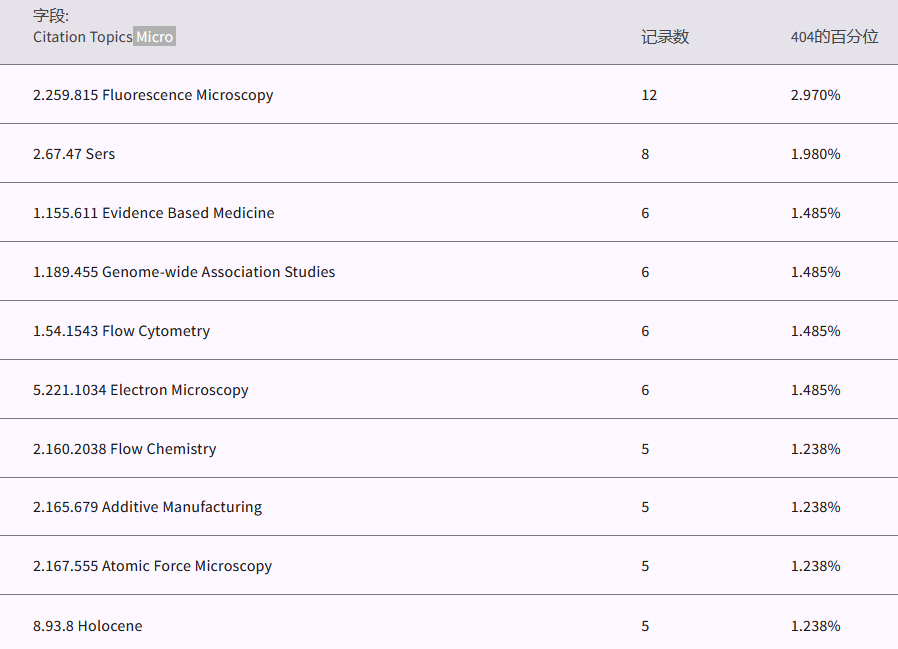Select the Additive Manufacturing topic
898x649 pixels.
pos(147,507)
